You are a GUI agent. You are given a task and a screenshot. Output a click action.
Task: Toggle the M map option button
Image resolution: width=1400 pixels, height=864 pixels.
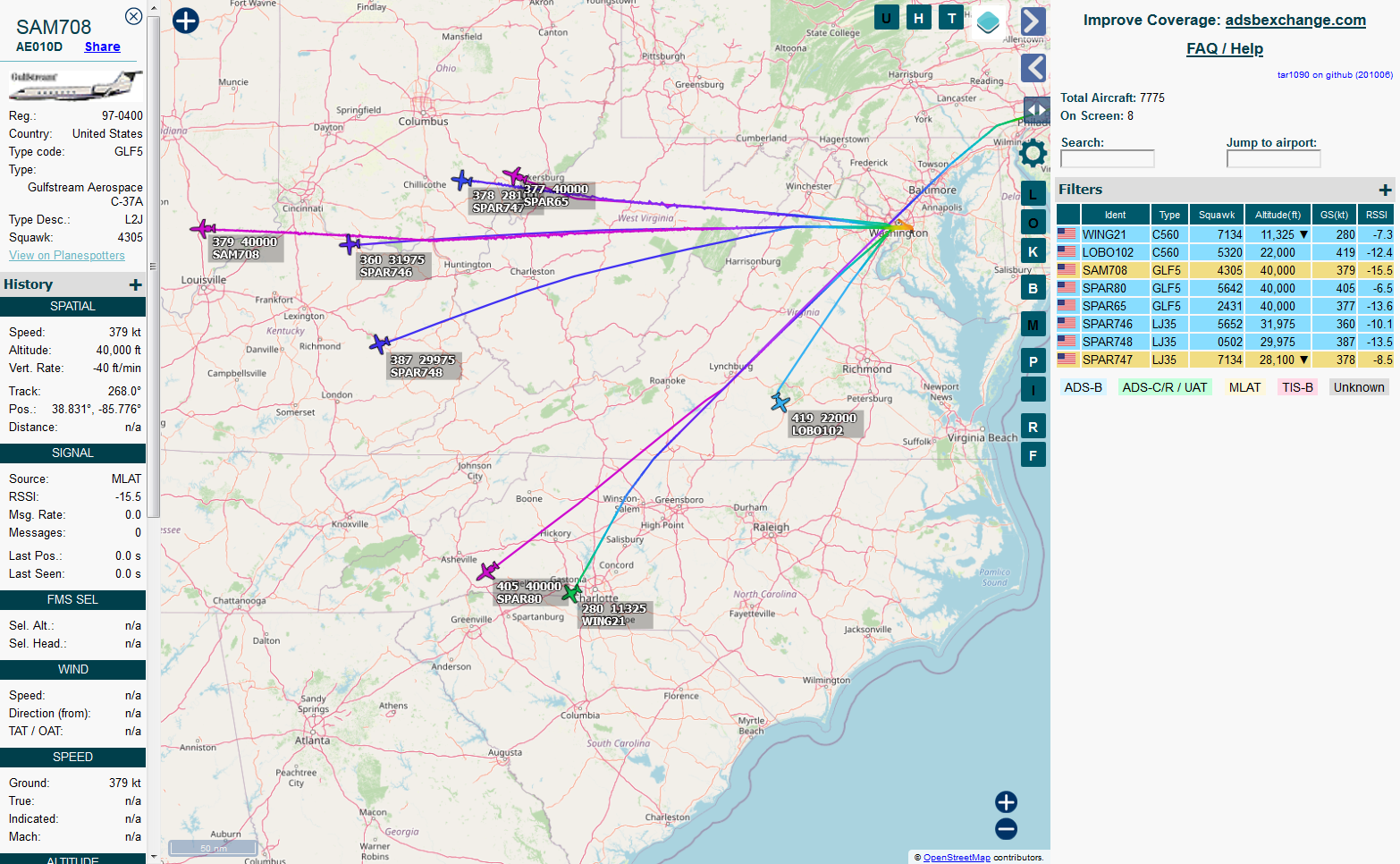pos(1033,325)
